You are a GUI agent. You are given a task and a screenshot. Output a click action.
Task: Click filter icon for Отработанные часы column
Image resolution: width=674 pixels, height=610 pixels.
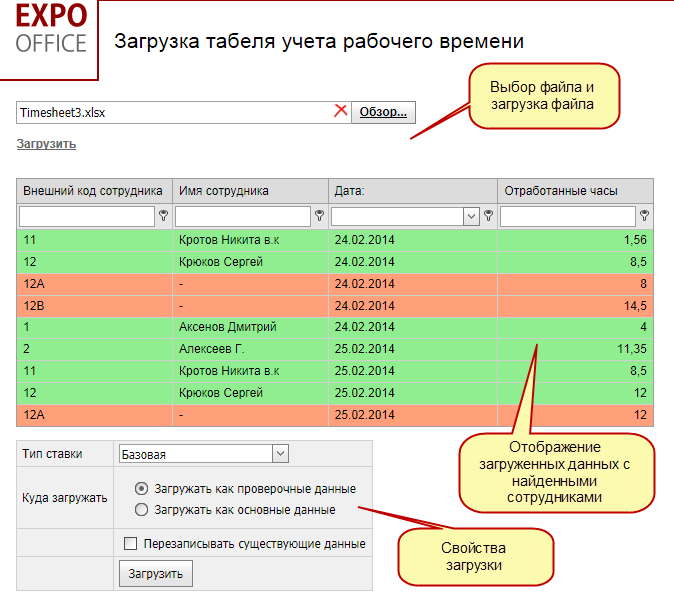(645, 216)
